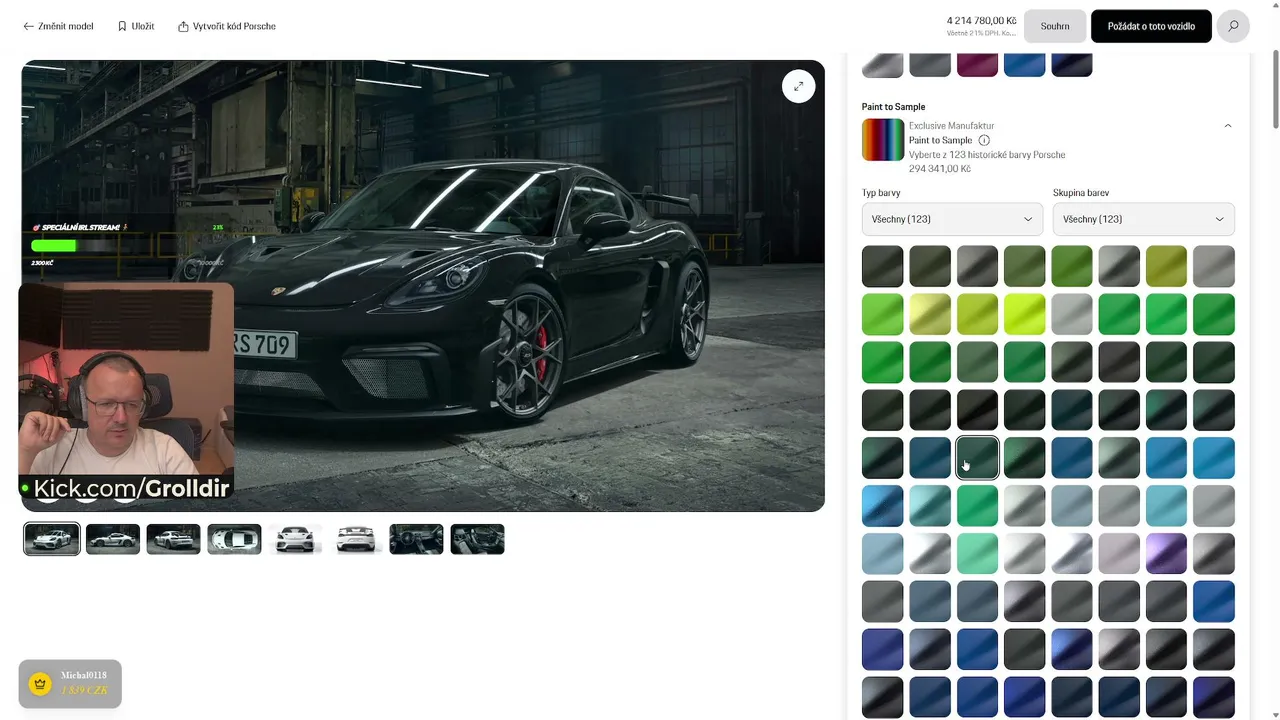Click the bold Paint to Sample section heading
Image resolution: width=1280 pixels, height=720 pixels.
(x=894, y=107)
